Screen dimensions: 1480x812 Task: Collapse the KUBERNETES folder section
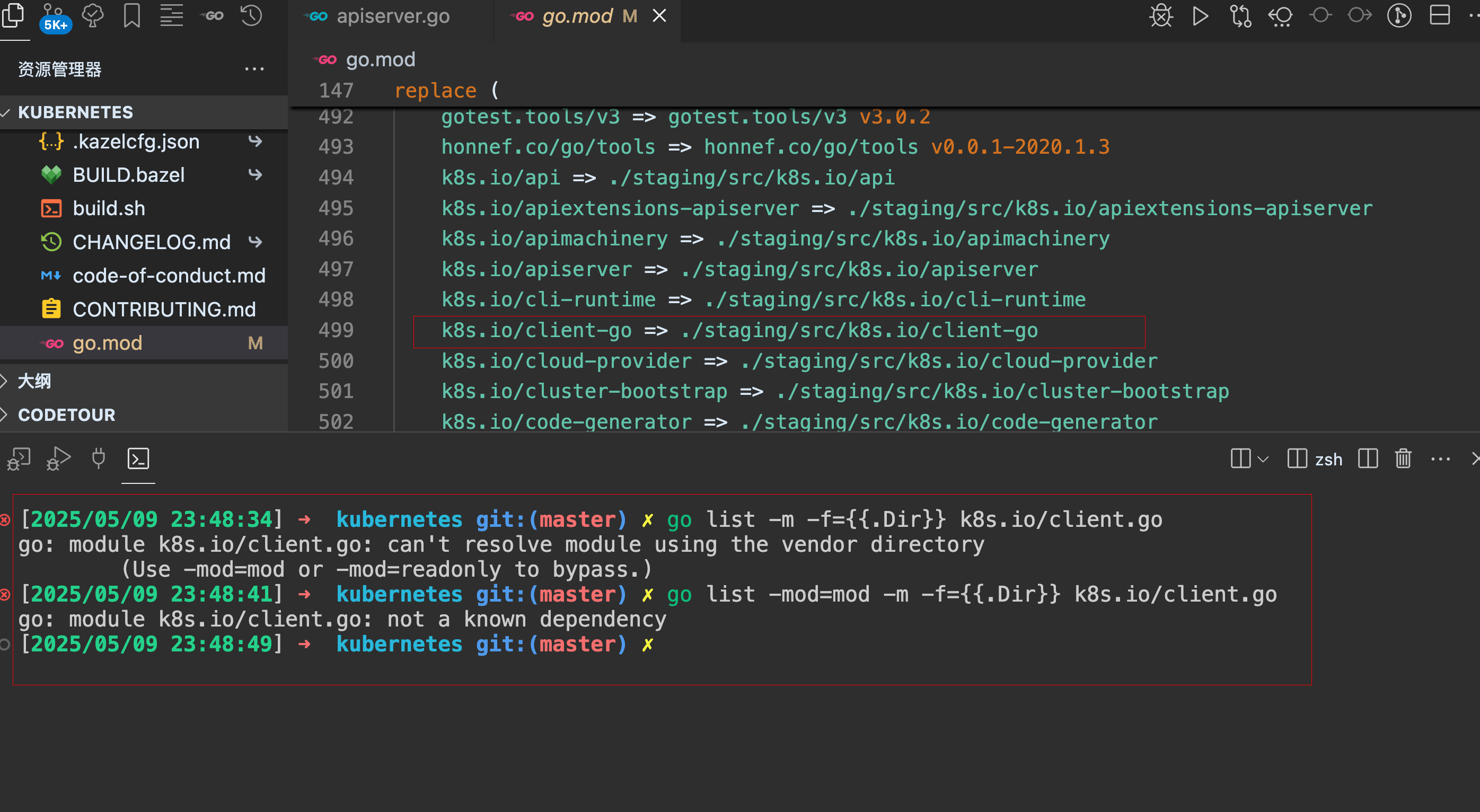(144, 112)
